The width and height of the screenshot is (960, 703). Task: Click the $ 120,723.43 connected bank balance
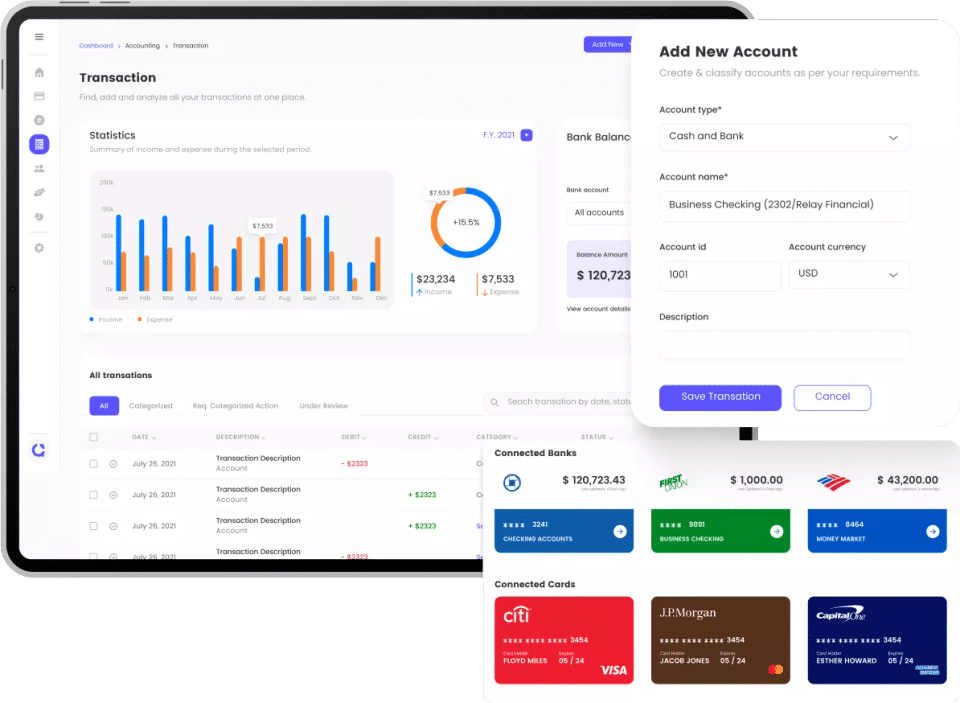[593, 481]
